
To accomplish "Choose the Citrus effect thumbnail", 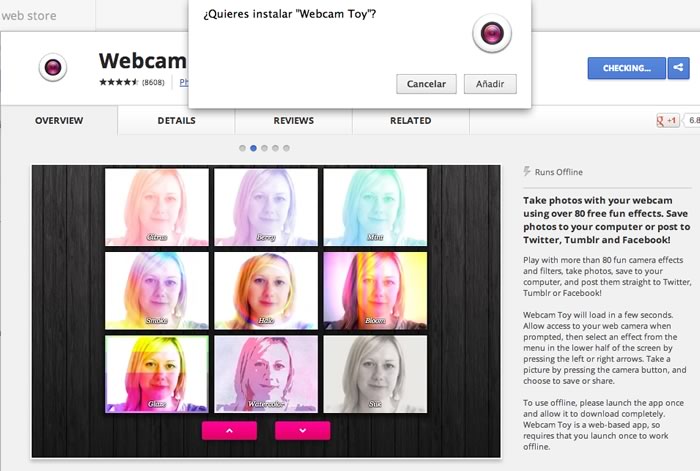I will pos(157,207).
